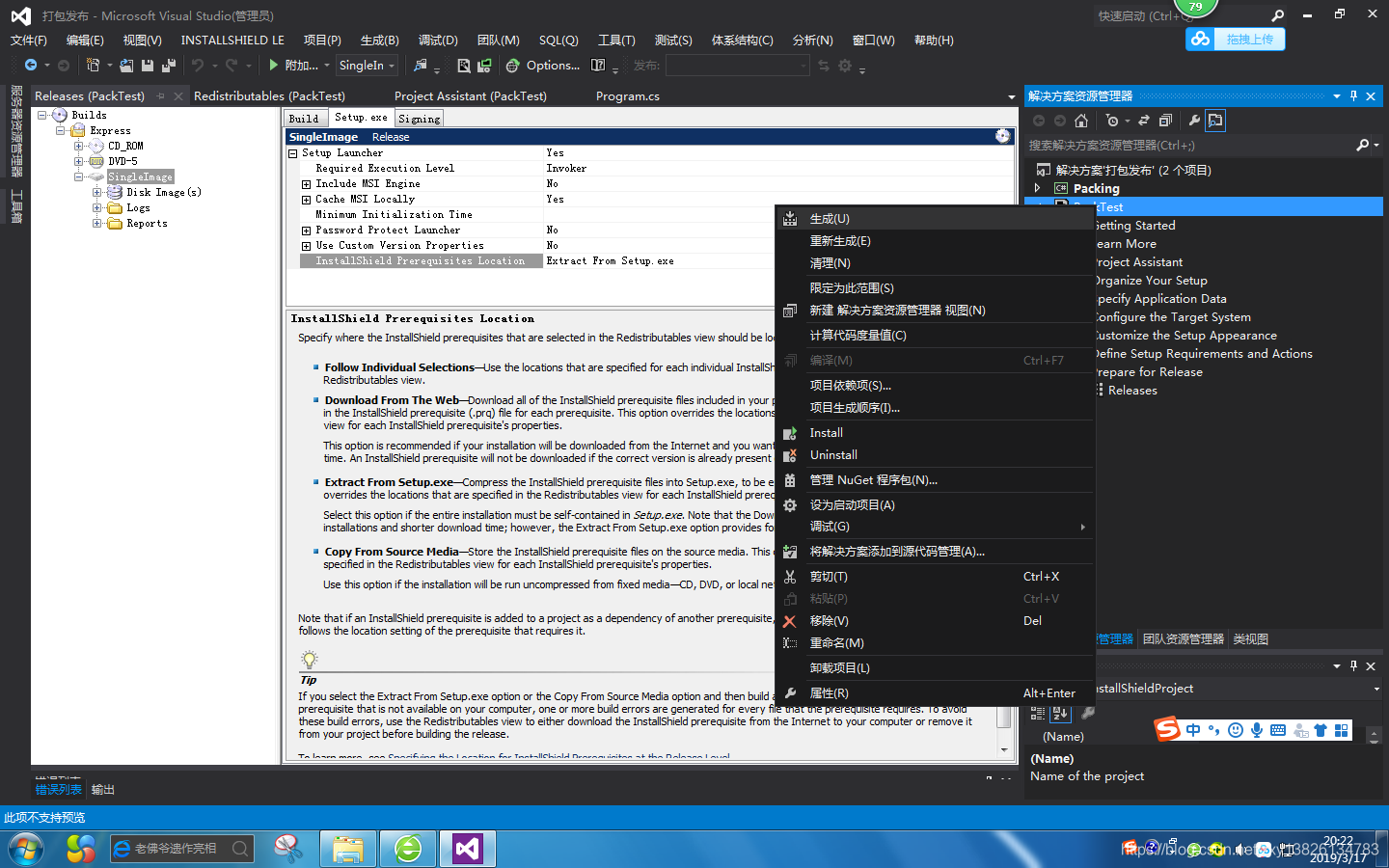Click the pending changes filter clock icon
The image size is (1389, 868).
click(x=1113, y=121)
